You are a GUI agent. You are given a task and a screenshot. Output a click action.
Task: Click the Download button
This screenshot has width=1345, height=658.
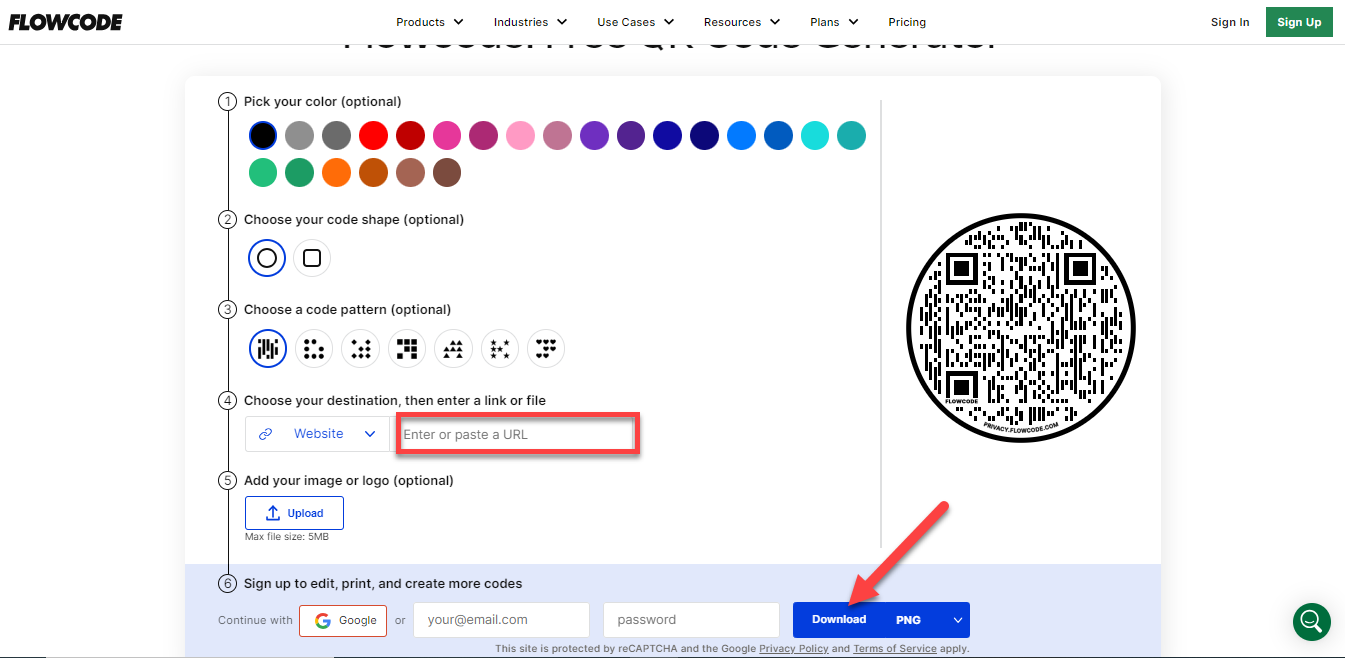pyautogui.click(x=839, y=620)
